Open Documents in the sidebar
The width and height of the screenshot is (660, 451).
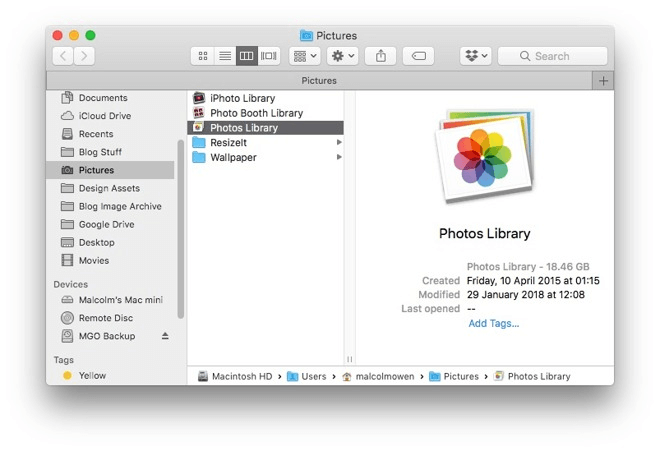[110, 98]
